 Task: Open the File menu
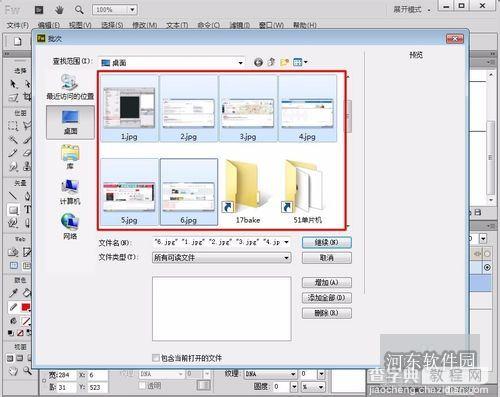pyautogui.click(x=17, y=25)
